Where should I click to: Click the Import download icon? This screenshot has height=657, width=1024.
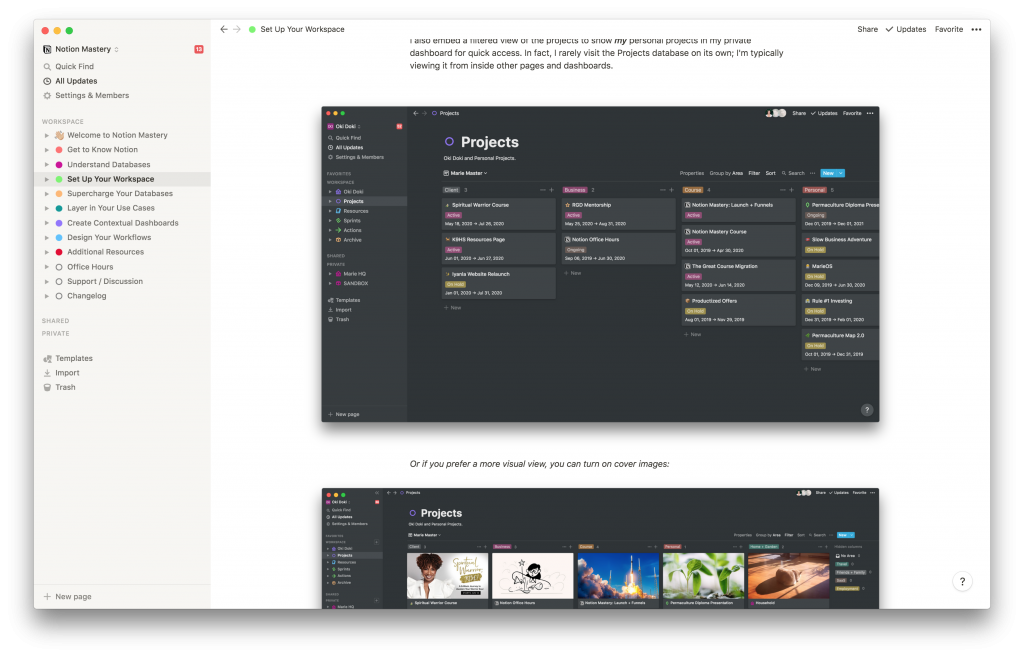point(47,373)
